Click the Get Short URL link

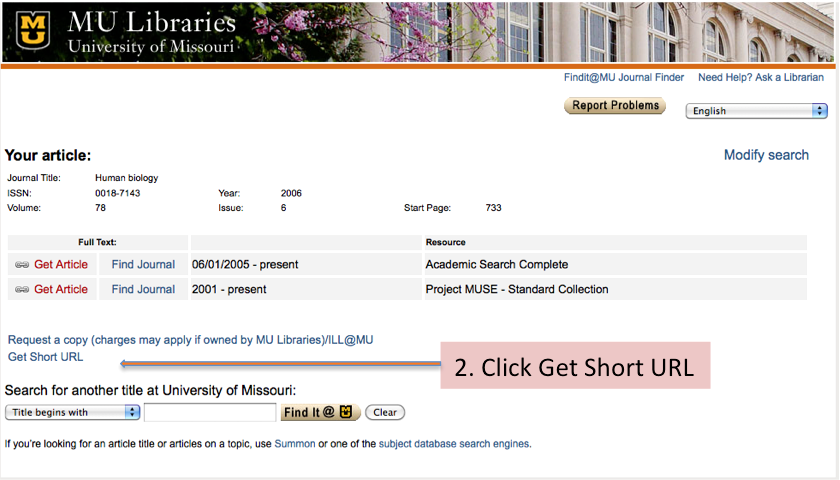[x=46, y=357]
